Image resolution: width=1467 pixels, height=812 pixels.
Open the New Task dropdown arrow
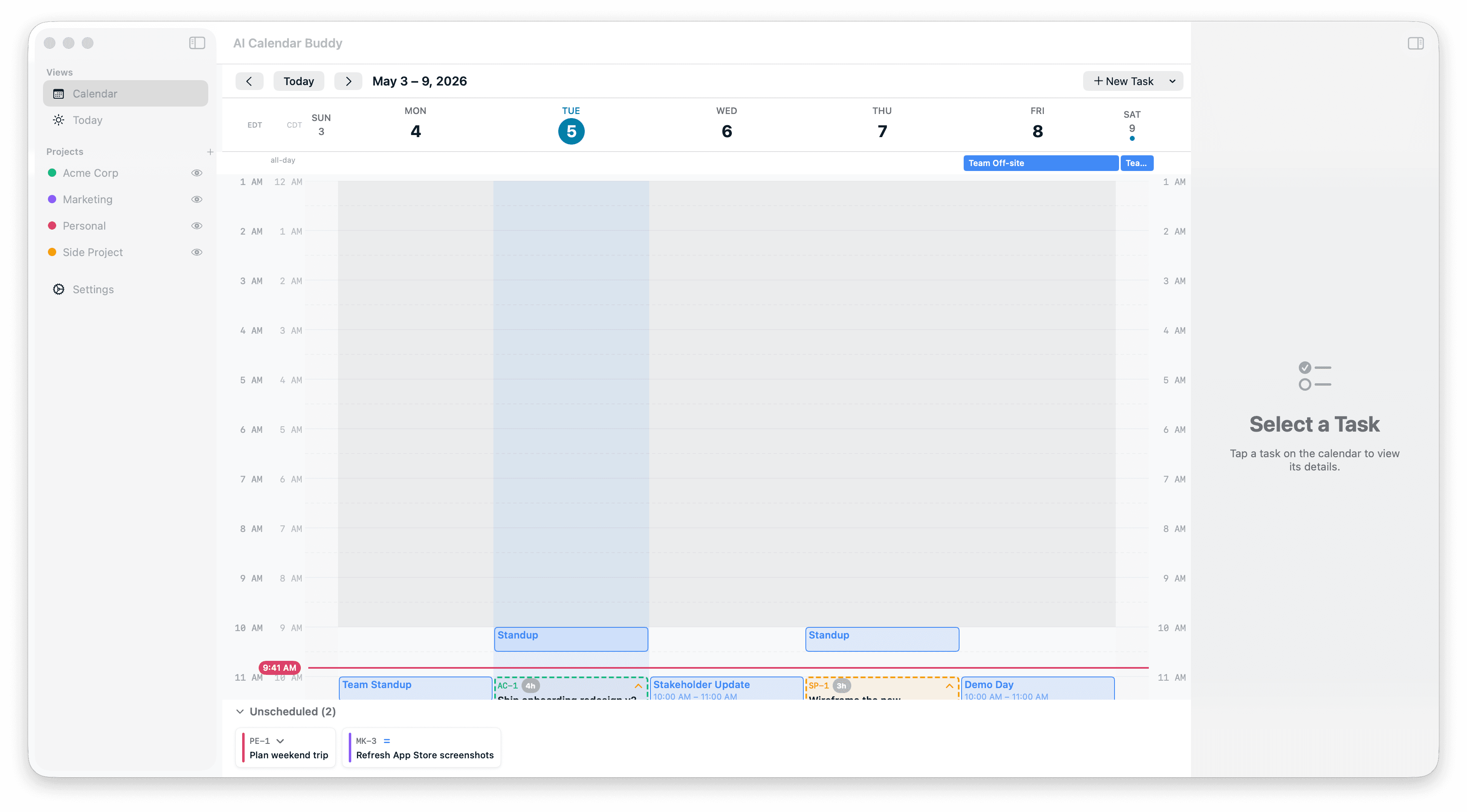click(x=1172, y=81)
